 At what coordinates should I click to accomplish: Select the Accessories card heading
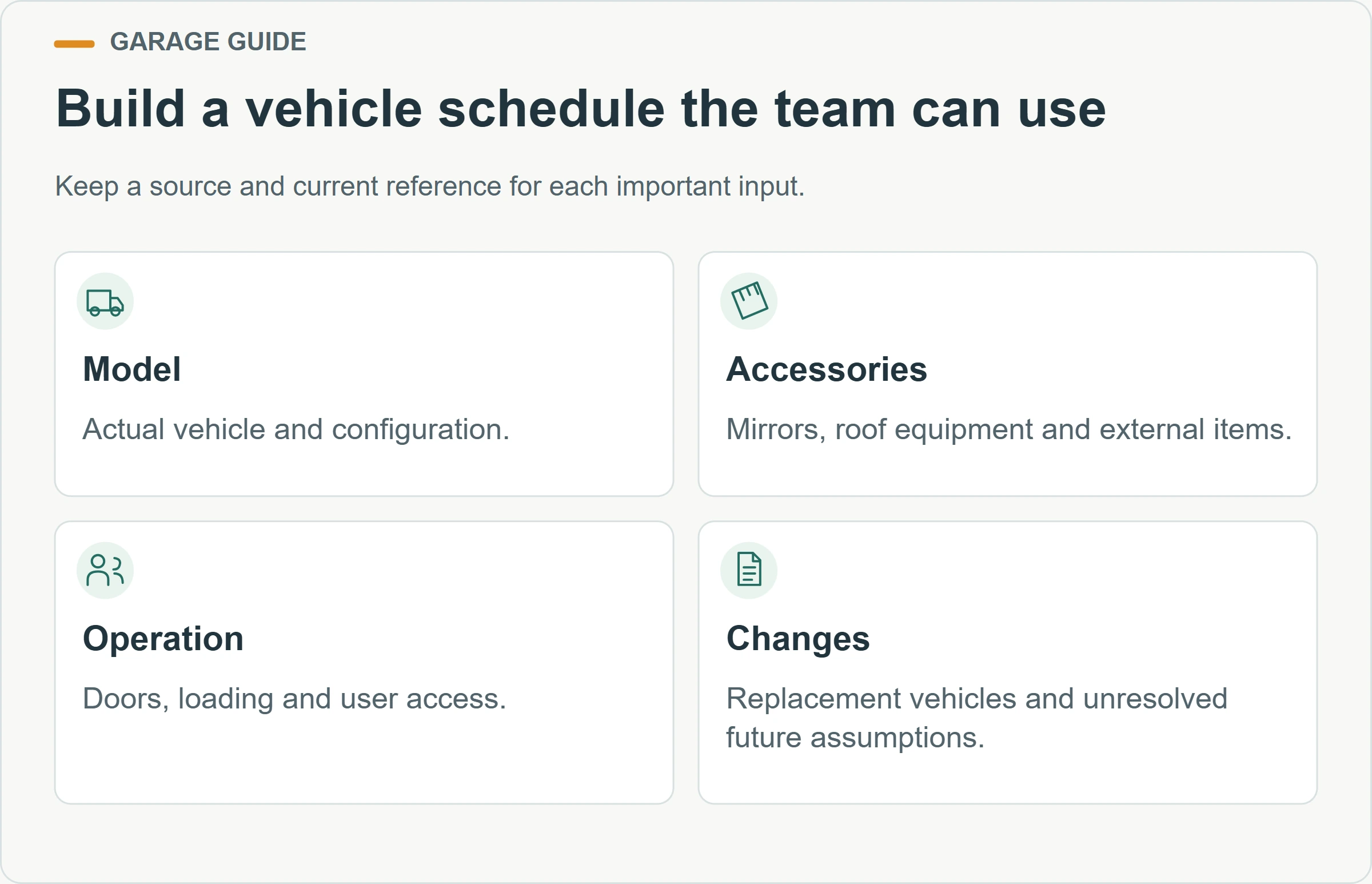[x=826, y=369]
